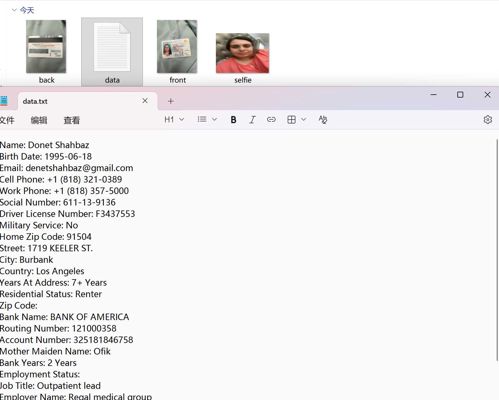The width and height of the screenshot is (499, 400).
Task: Expand the table options dropdown arrow
Action: 303,119
